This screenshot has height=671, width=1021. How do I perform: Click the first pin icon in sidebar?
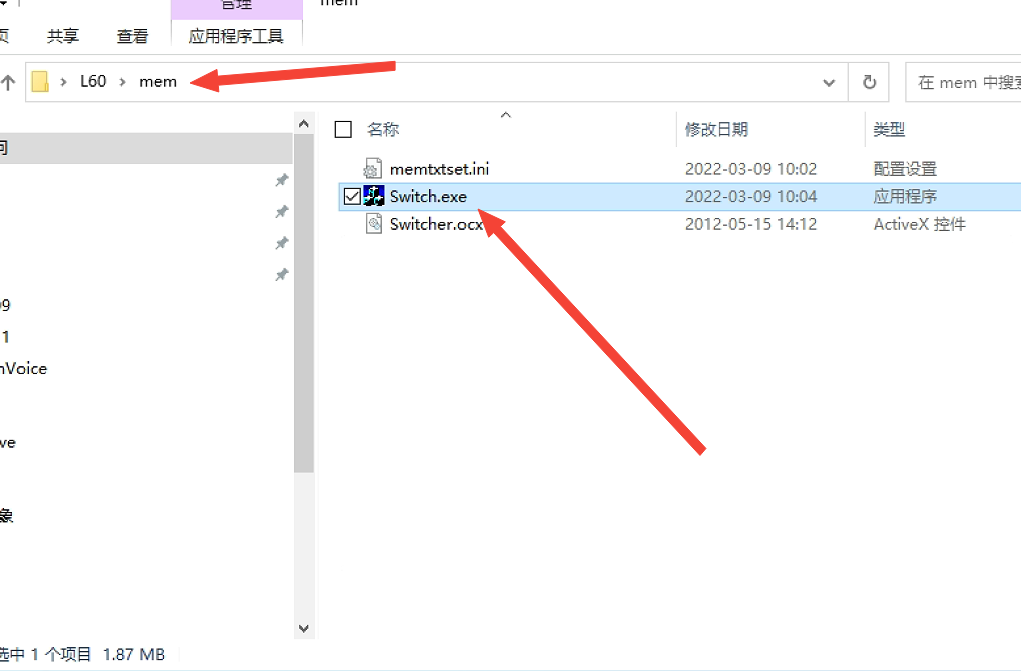point(281,180)
